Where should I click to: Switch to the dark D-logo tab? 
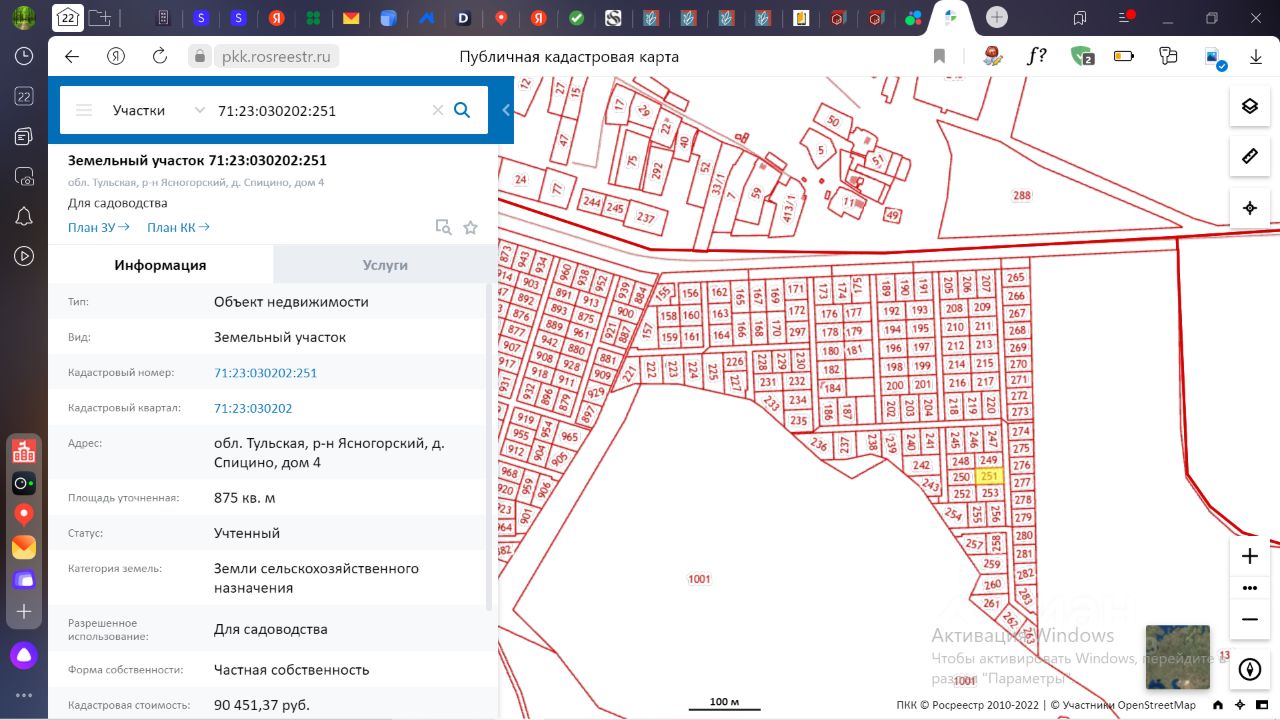[x=463, y=18]
